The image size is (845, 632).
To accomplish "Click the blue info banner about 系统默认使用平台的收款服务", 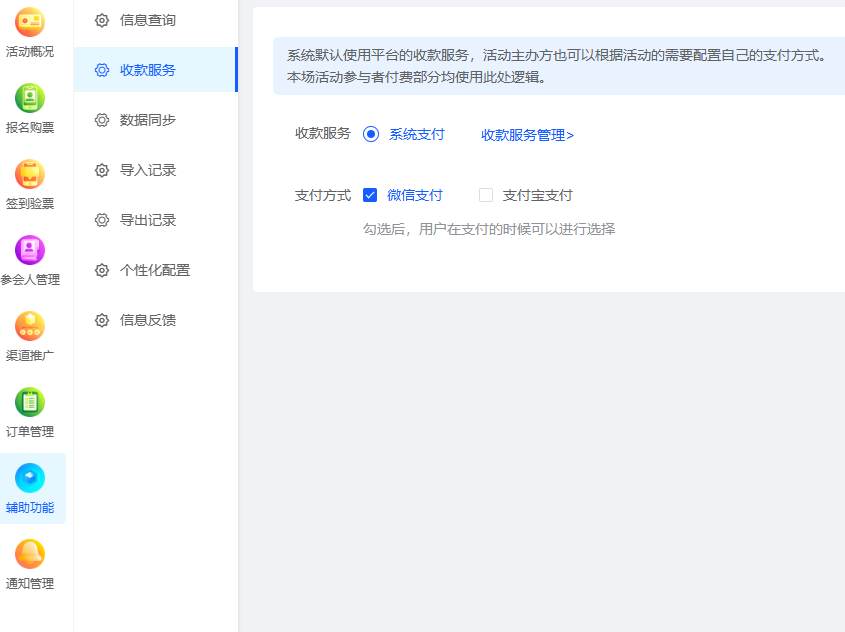I will tap(559, 66).
